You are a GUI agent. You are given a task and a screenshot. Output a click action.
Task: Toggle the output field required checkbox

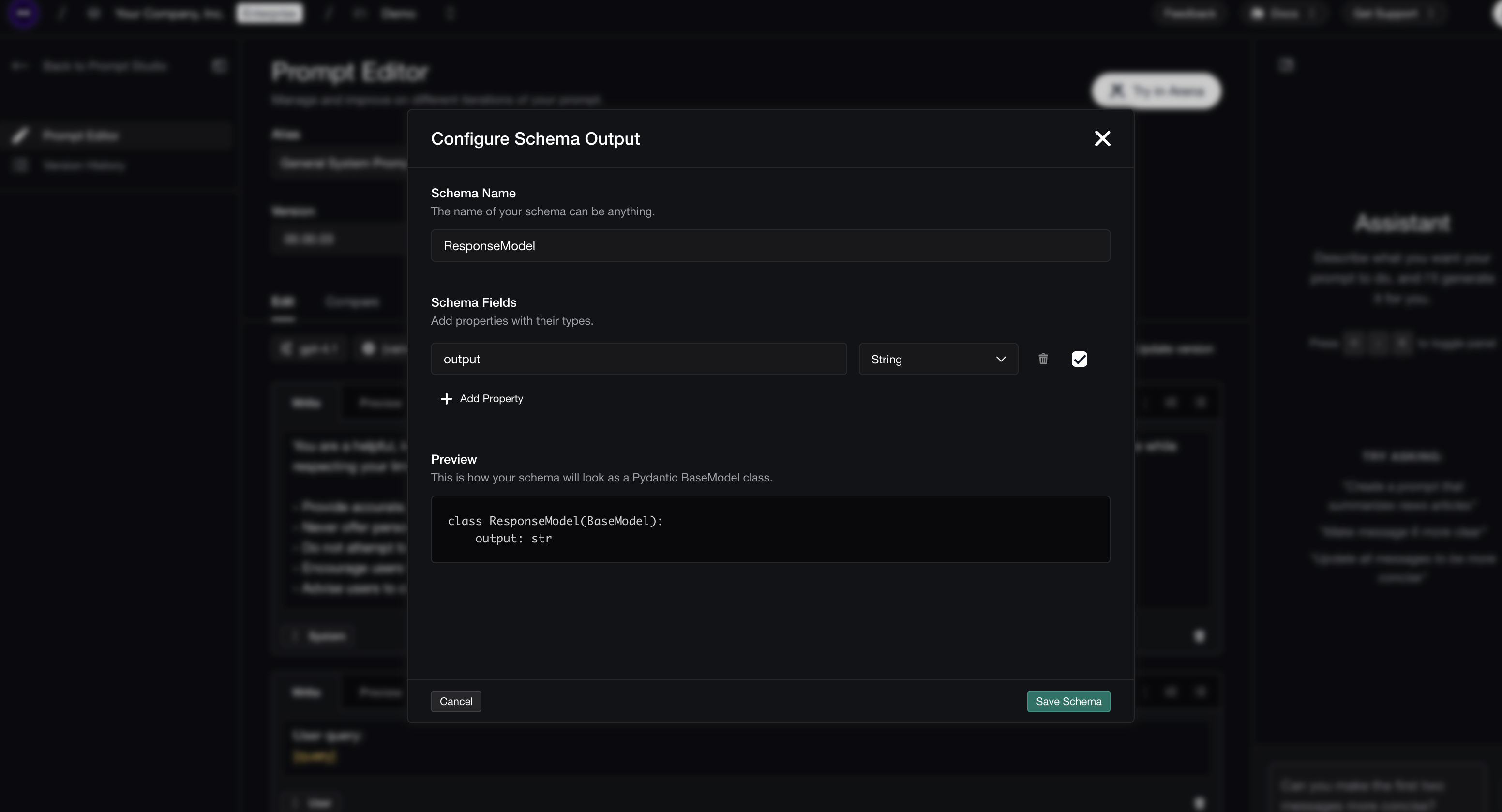tap(1079, 359)
